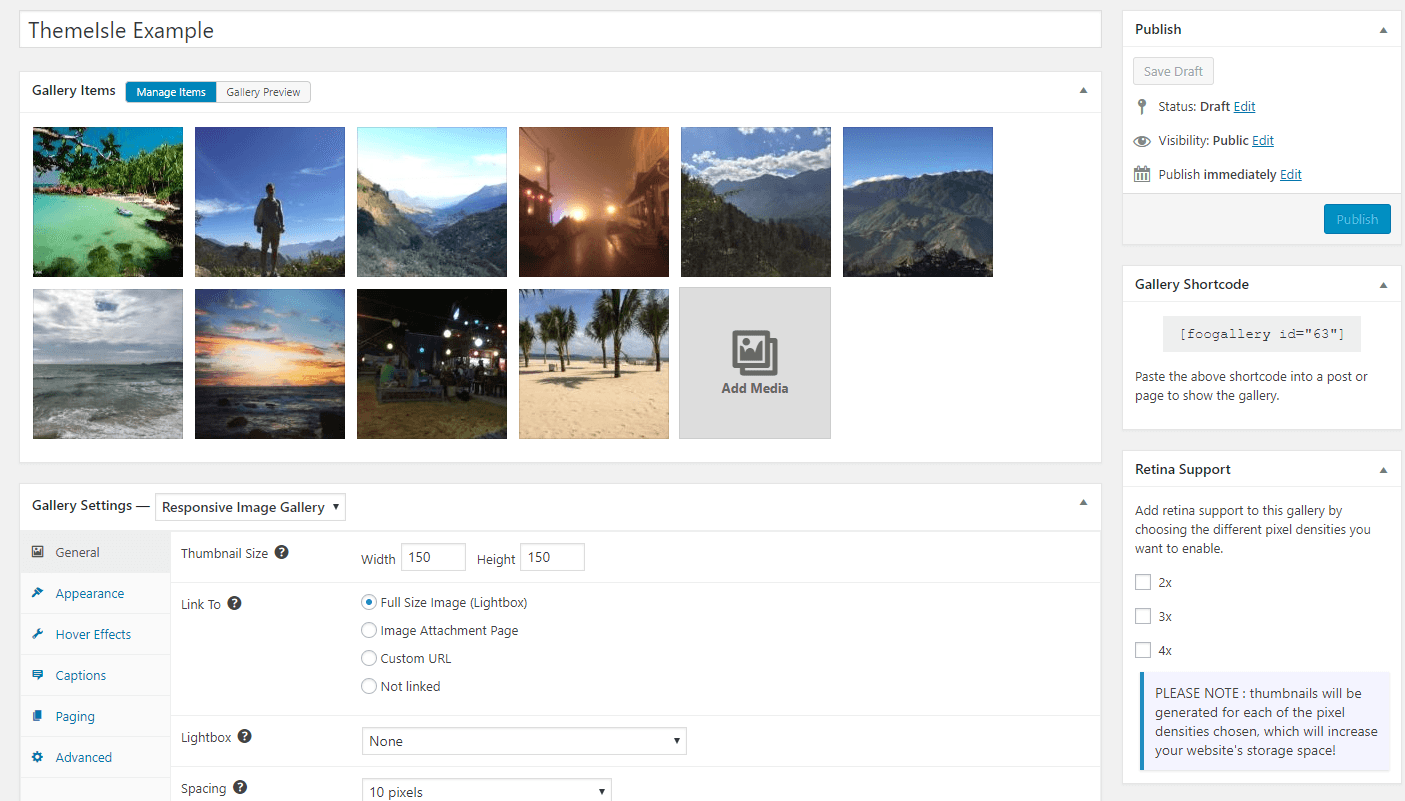Viewport: 1405px width, 801px height.
Task: Collapse the Gallery Items panel
Action: [x=1083, y=91]
